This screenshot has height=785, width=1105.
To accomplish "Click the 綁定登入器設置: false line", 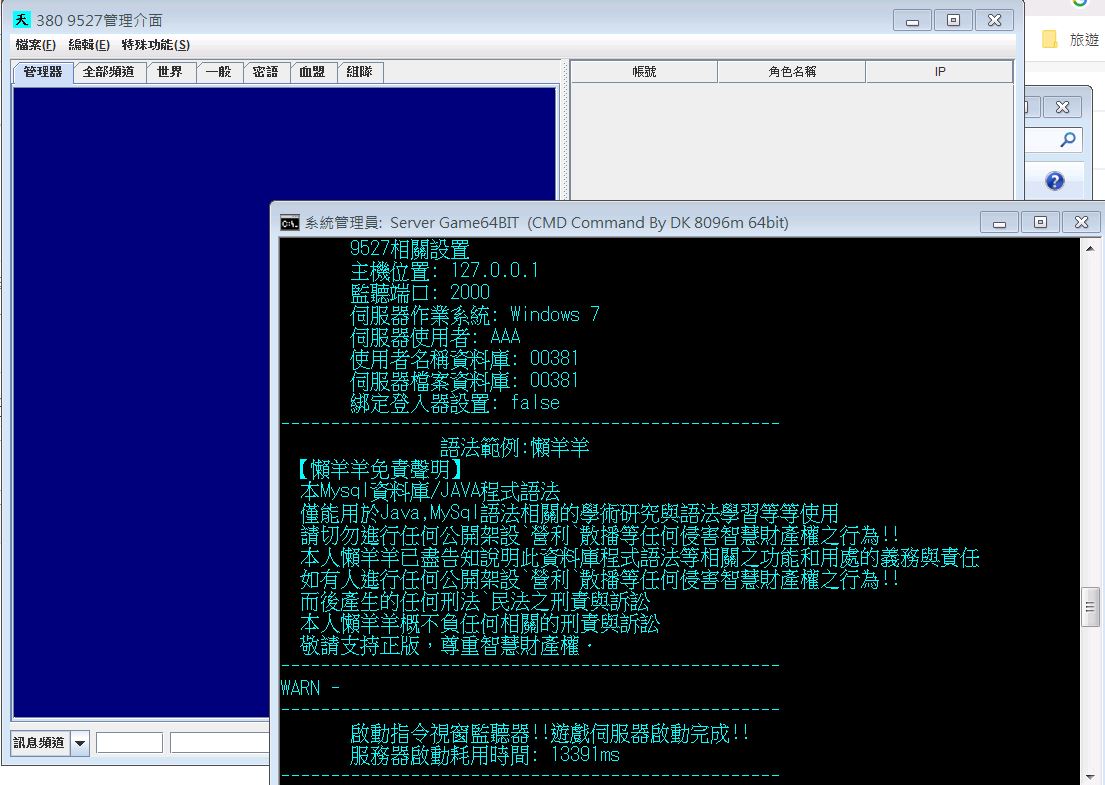I will (x=455, y=403).
